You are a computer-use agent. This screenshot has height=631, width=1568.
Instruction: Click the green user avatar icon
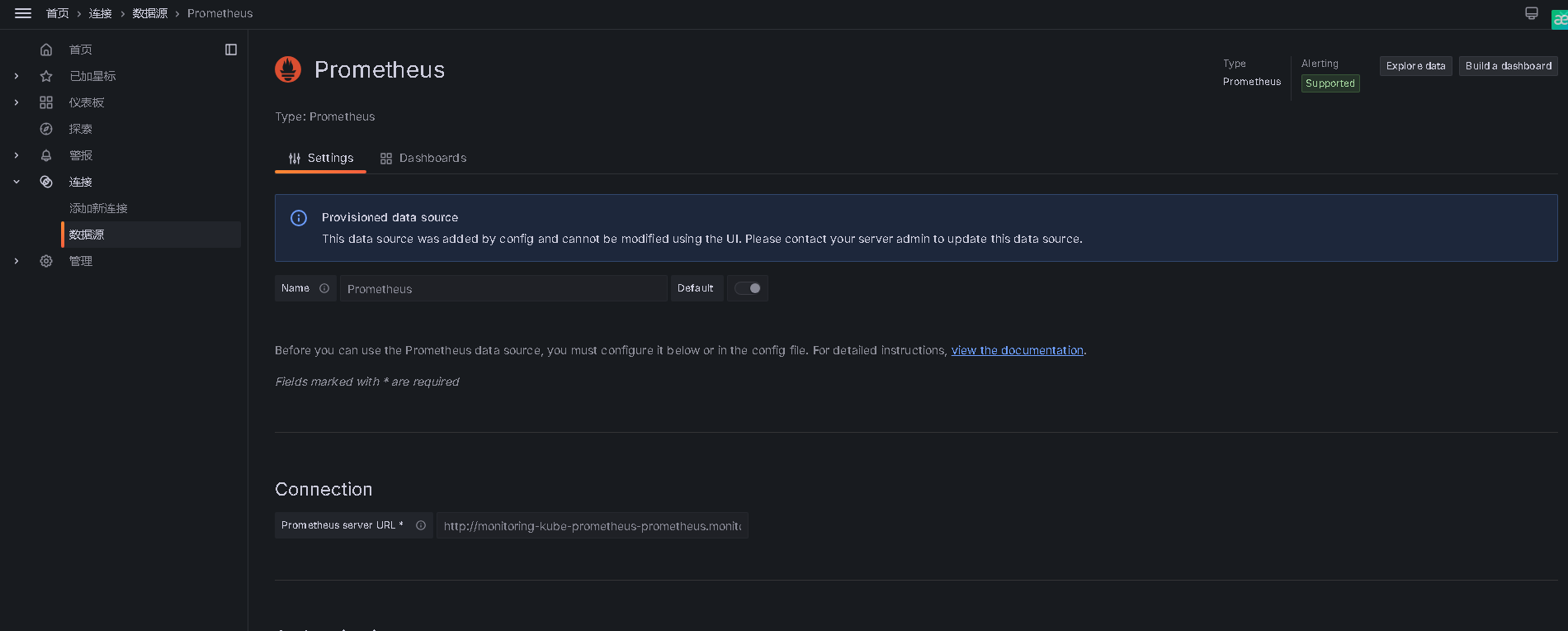point(1560,19)
